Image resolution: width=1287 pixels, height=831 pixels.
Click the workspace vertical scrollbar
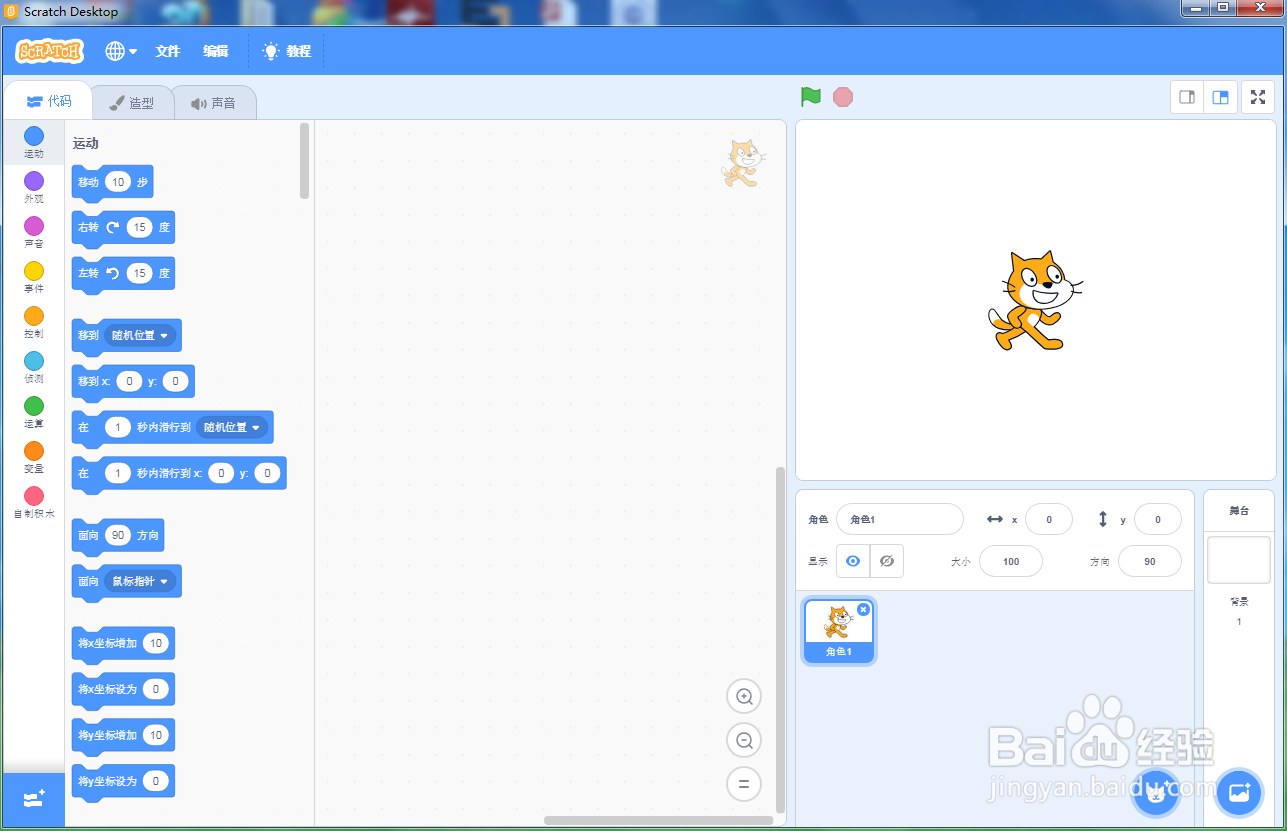781,640
